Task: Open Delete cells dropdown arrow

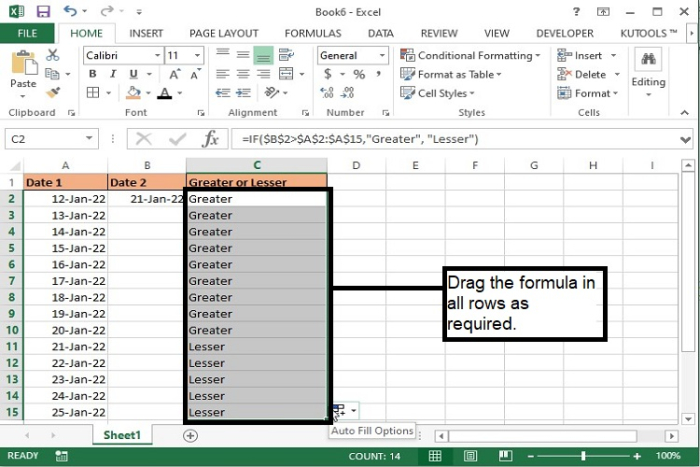Action: pos(617,74)
